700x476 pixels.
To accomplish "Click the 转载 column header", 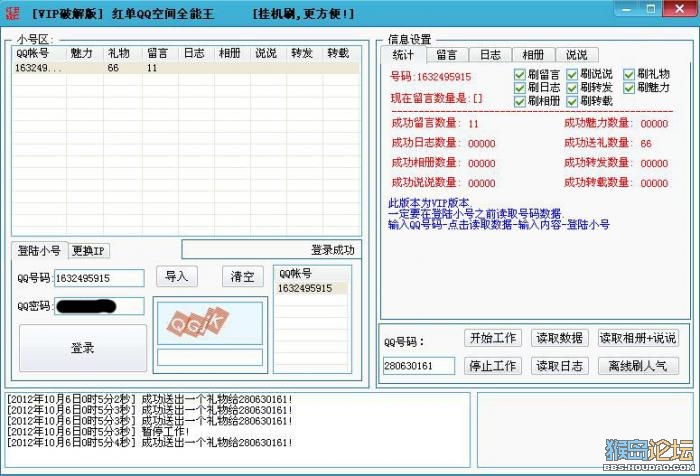I will [x=341, y=53].
